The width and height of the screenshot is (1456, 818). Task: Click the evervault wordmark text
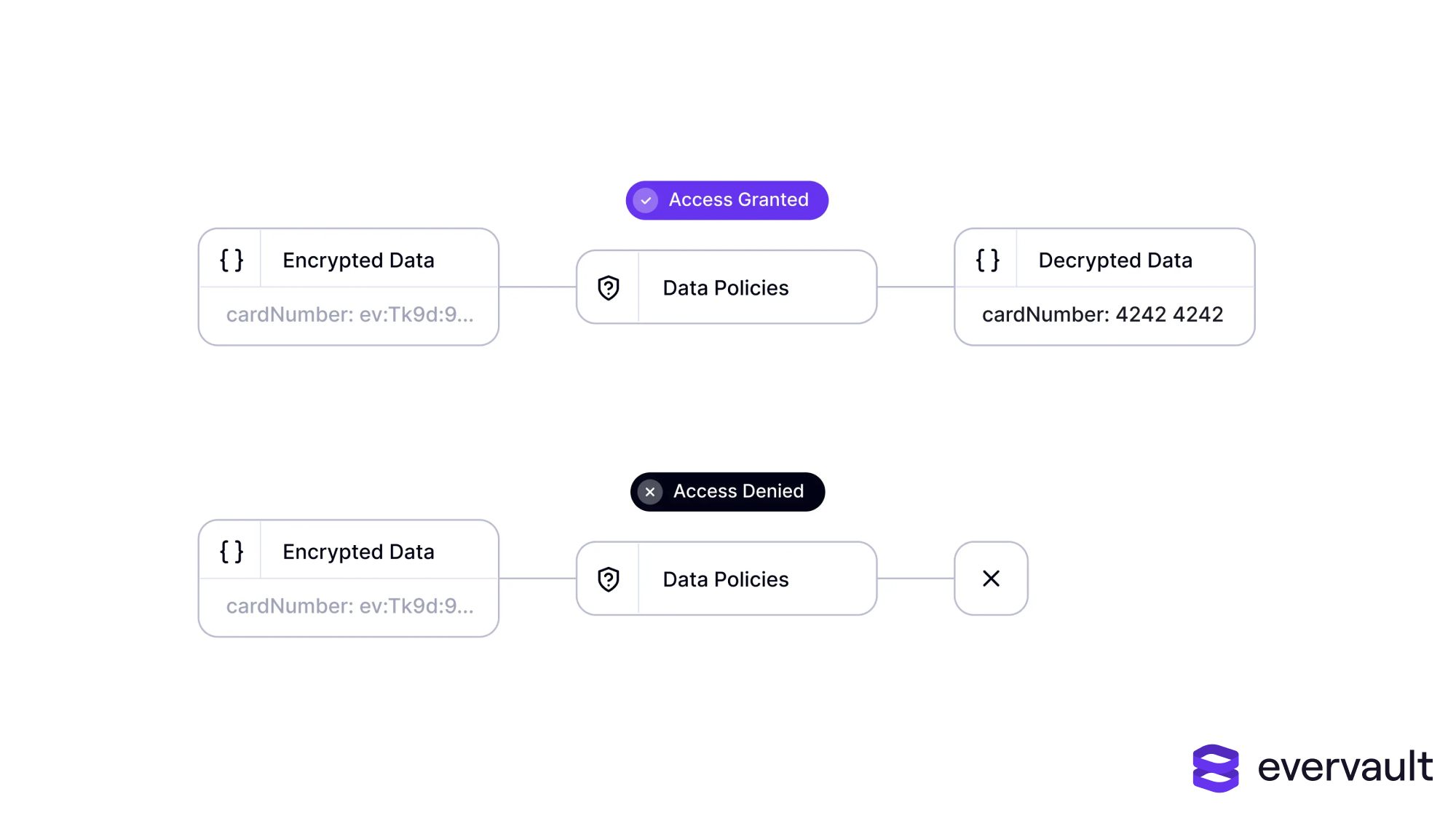click(1345, 768)
